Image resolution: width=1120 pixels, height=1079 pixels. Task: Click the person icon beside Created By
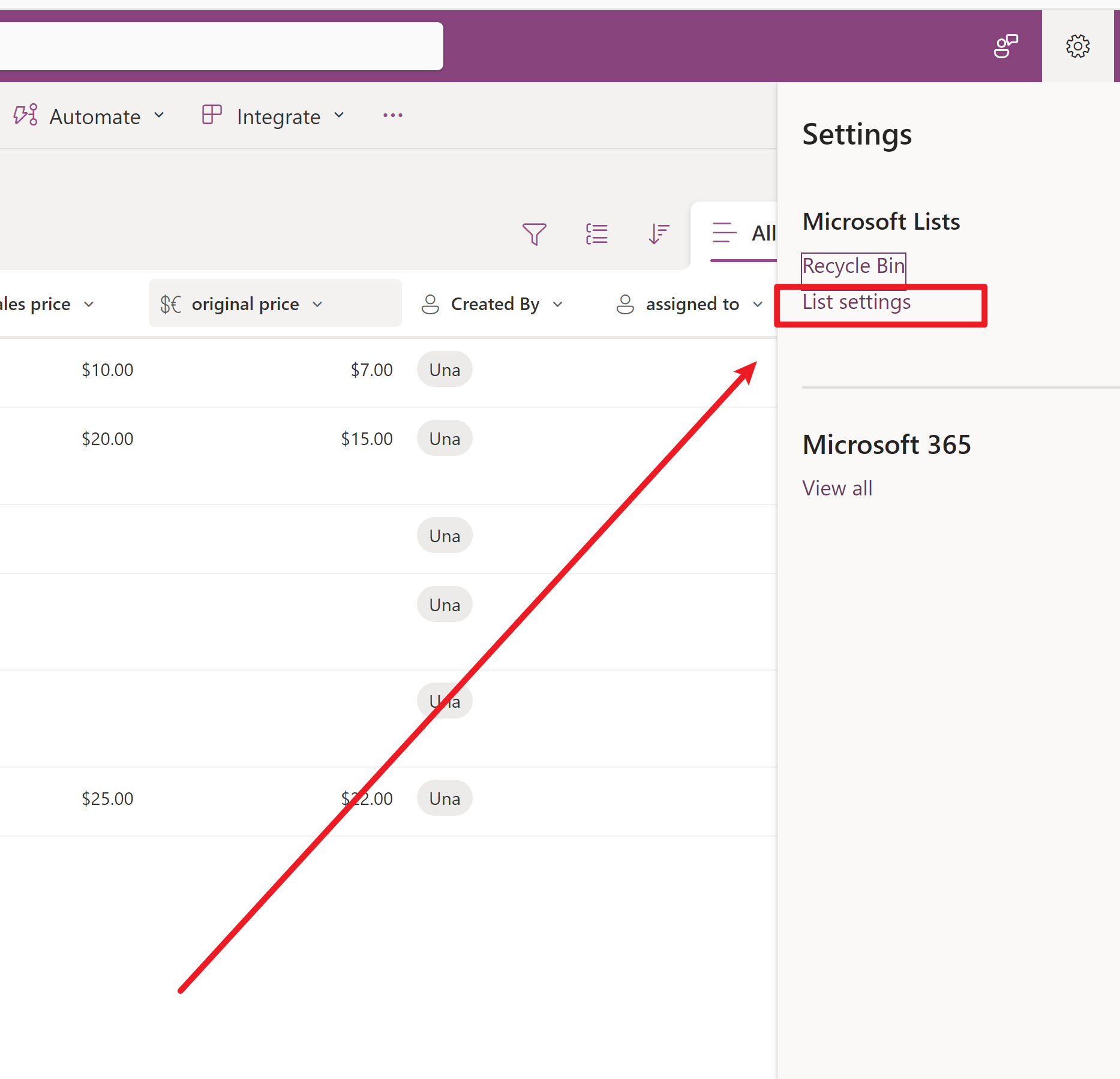click(431, 304)
